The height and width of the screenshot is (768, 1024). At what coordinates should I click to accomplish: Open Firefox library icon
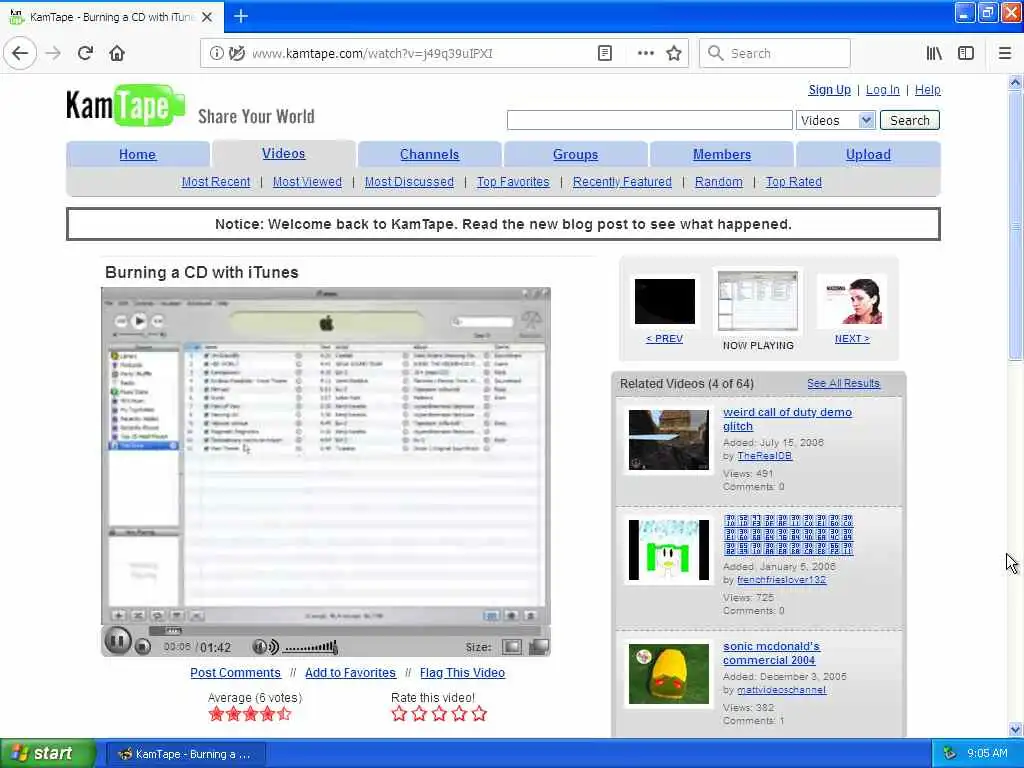[934, 53]
